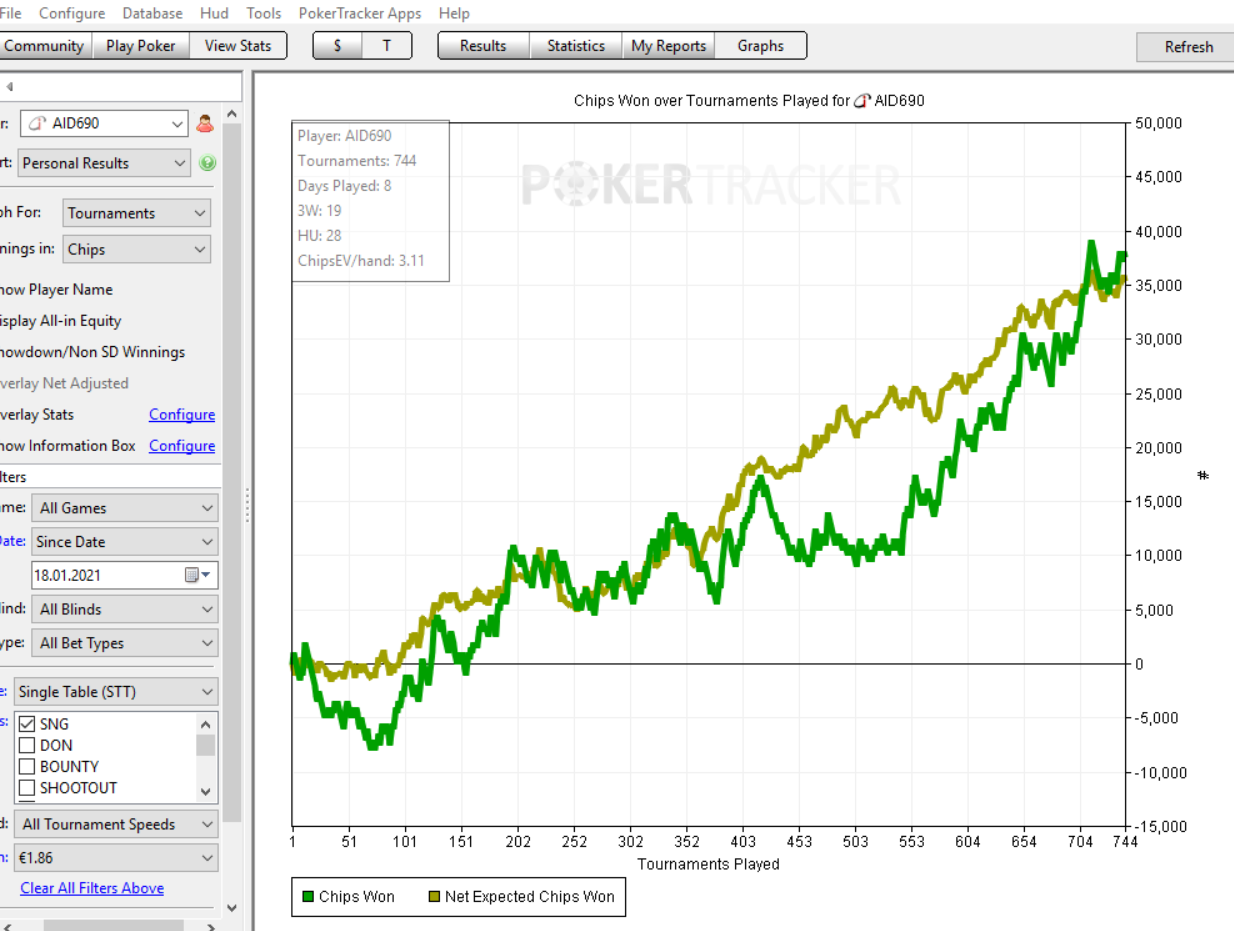The height and width of the screenshot is (931, 1234).
Task: Click the green Chips Won legend swatch
Action: 308,897
